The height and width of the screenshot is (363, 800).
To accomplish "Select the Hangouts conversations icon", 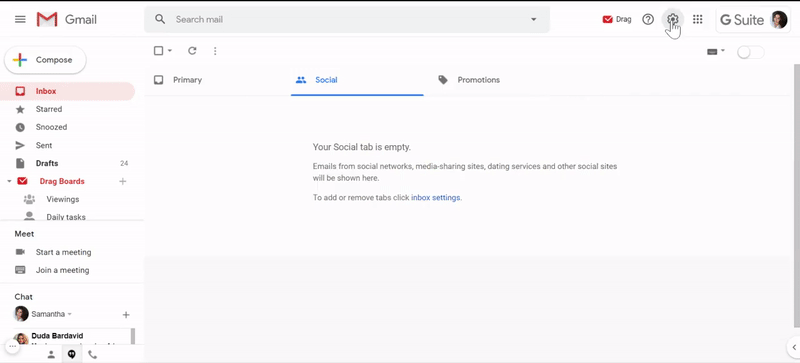I will point(71,354).
